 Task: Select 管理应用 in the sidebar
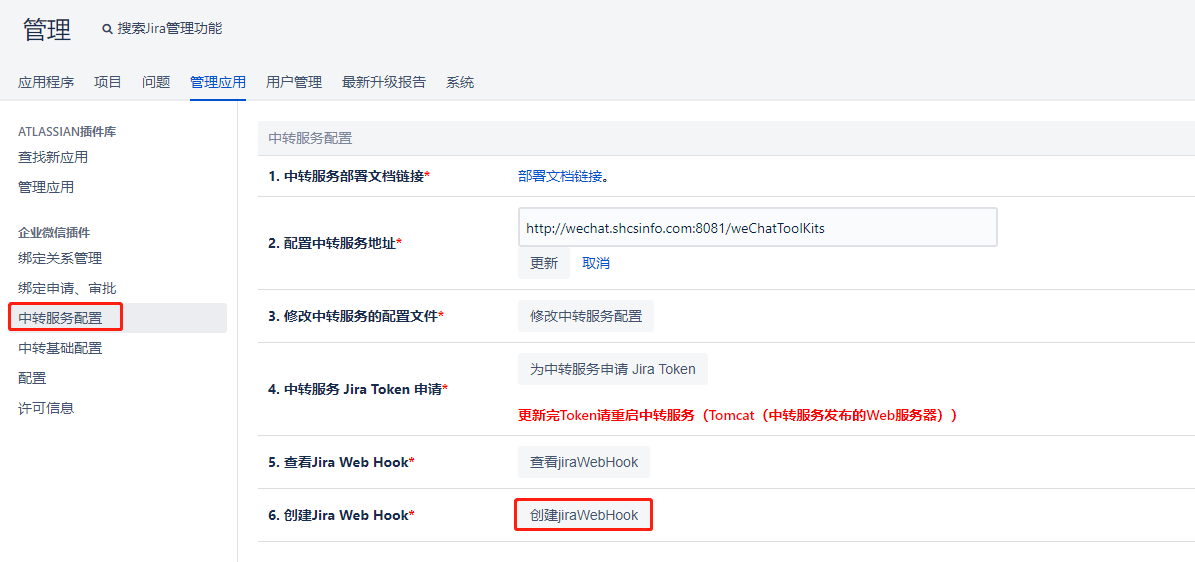click(46, 187)
